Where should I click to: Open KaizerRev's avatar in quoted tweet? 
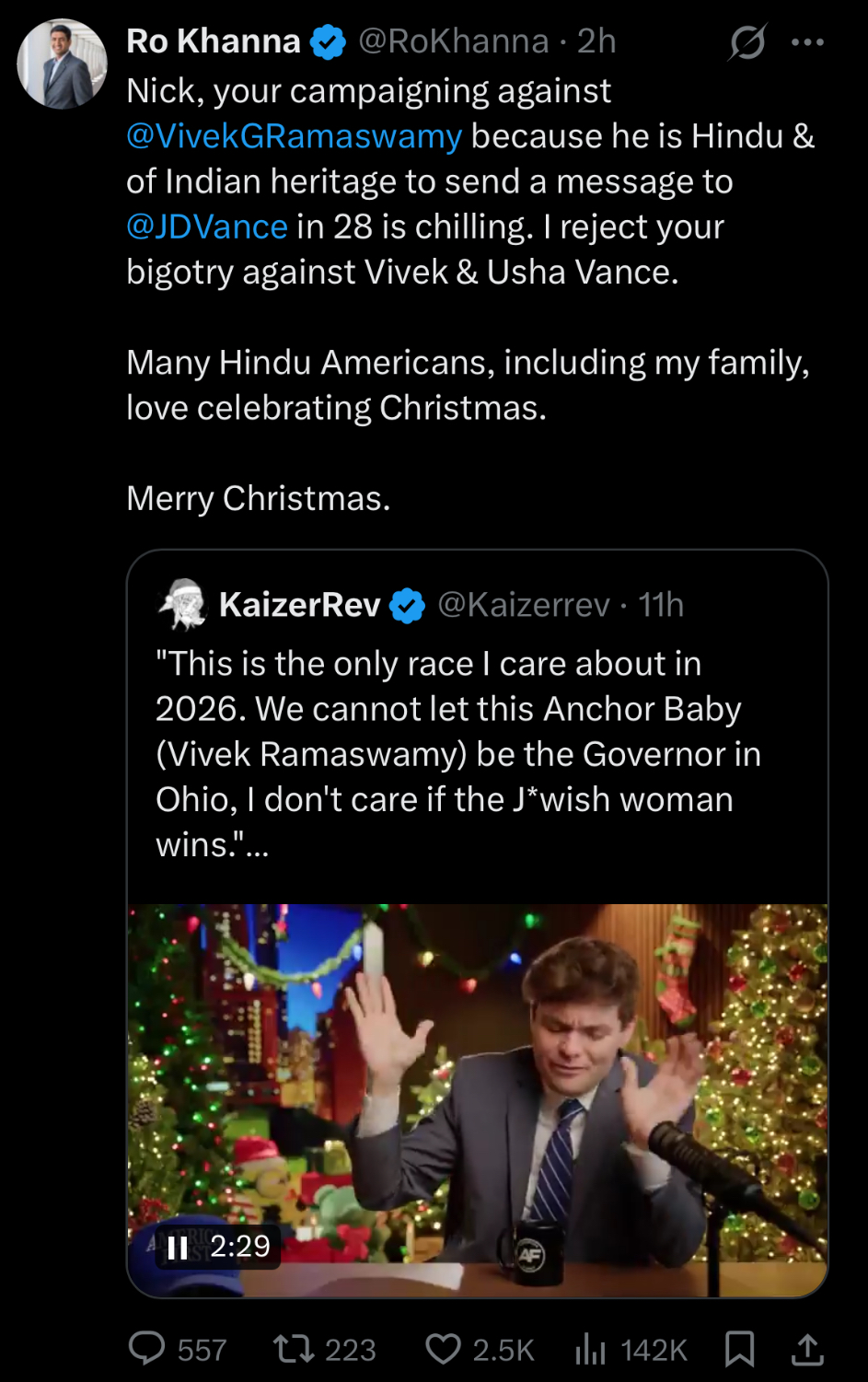(x=183, y=604)
